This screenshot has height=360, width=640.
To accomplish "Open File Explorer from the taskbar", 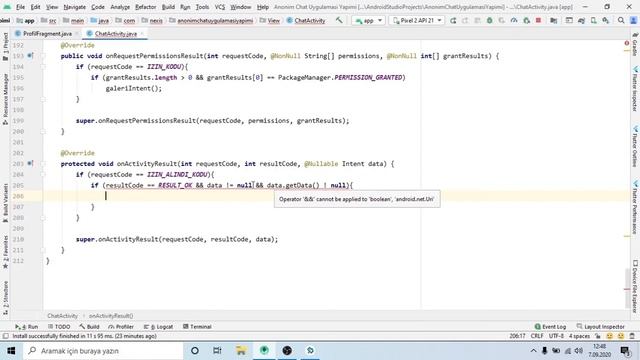I will pyautogui.click(x=241, y=351).
